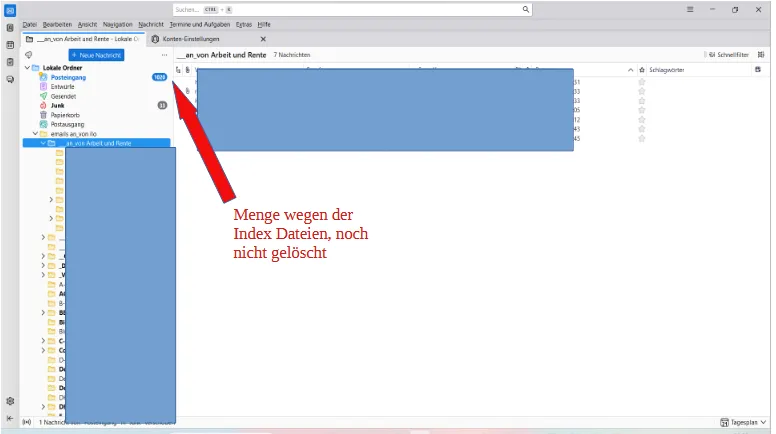Click the get messages cloud icon
776x434 pixels.
tap(29, 55)
